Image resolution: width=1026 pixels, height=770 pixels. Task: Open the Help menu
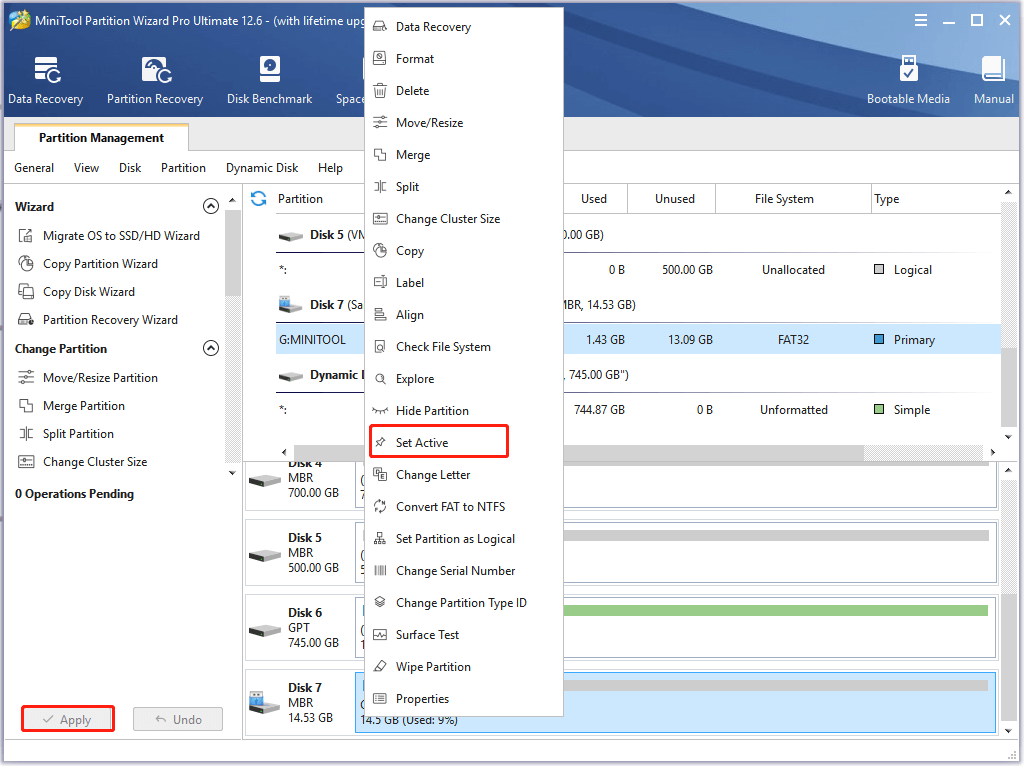[x=330, y=168]
